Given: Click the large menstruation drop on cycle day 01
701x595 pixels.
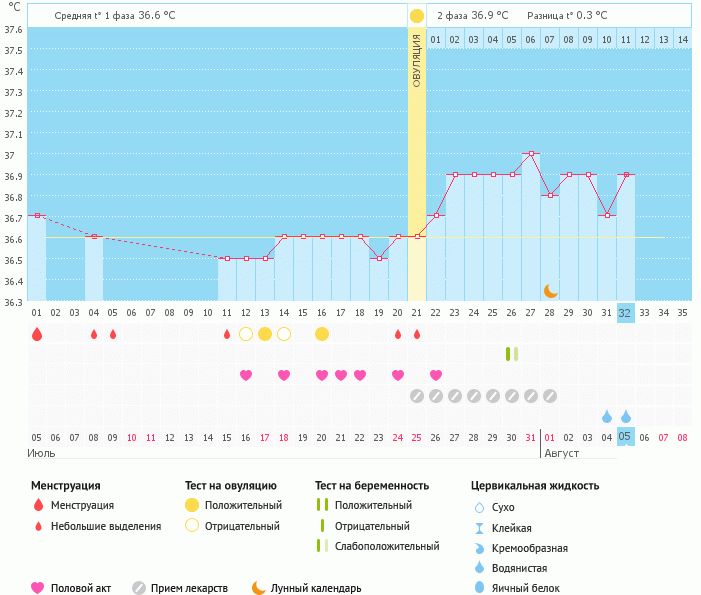Looking at the screenshot, I should pyautogui.click(x=37, y=334).
